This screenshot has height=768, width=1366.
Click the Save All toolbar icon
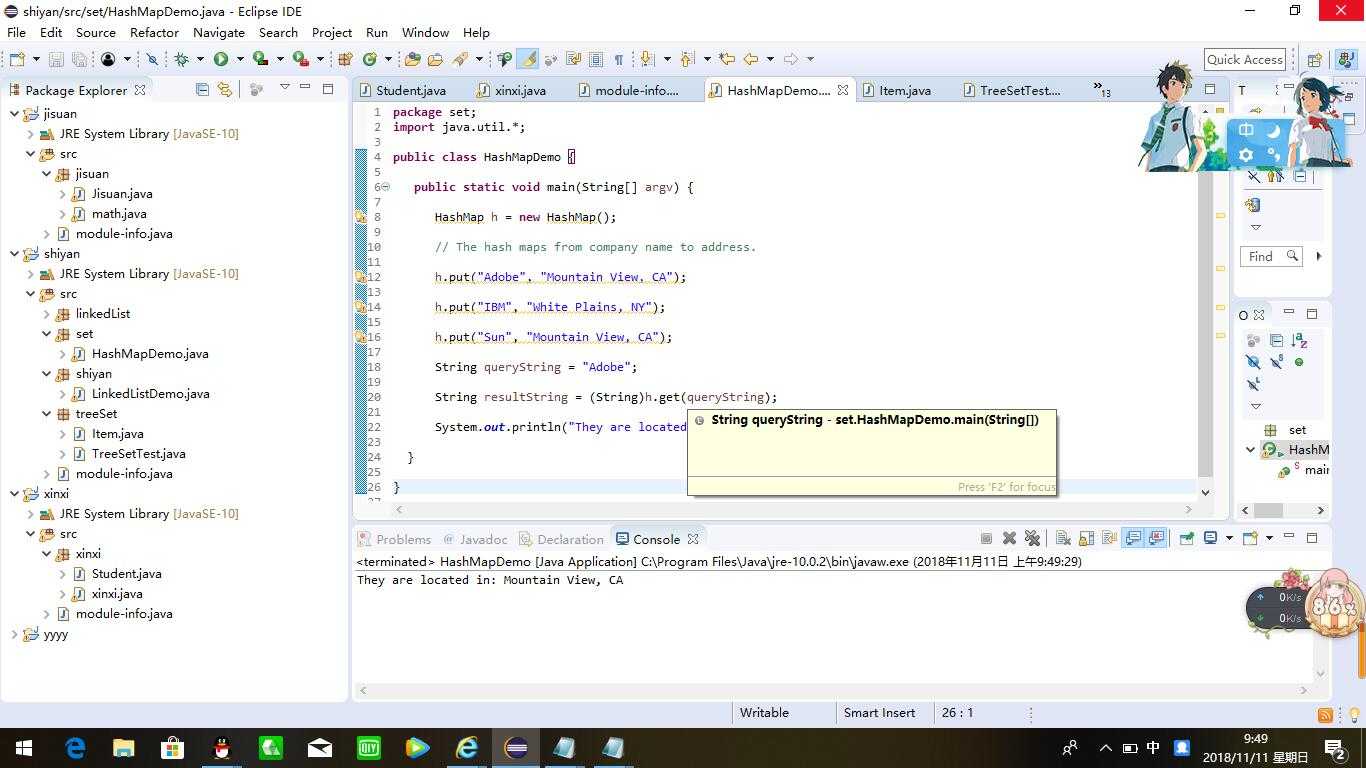point(79,59)
